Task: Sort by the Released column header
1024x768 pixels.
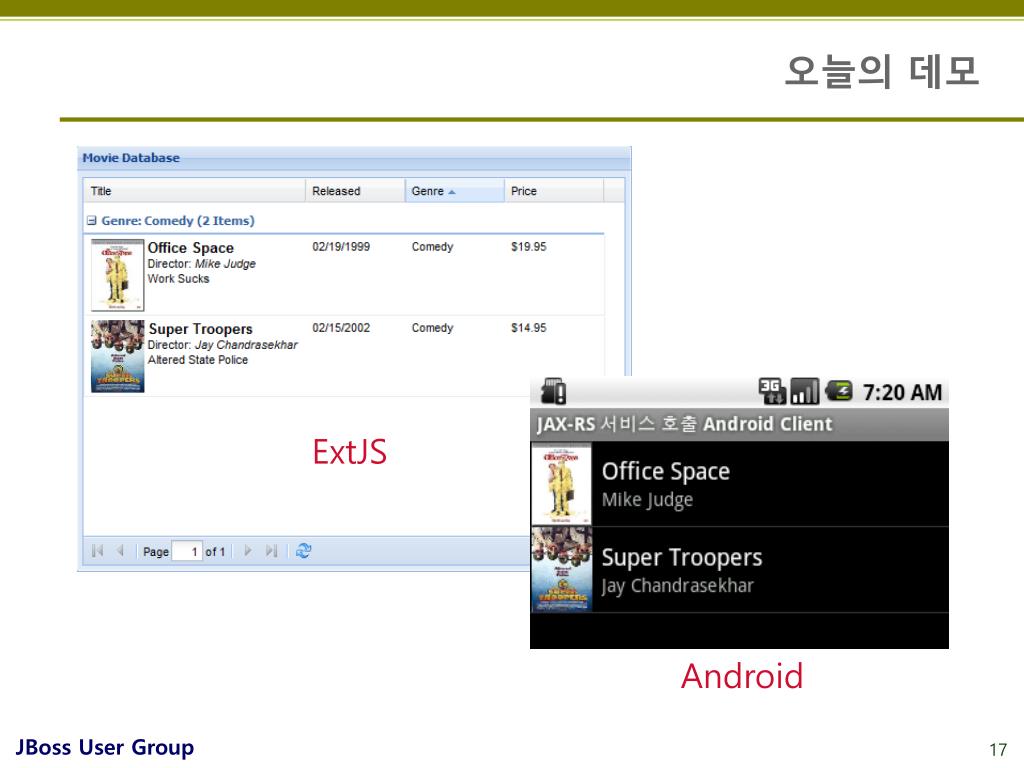Action: coord(355,191)
